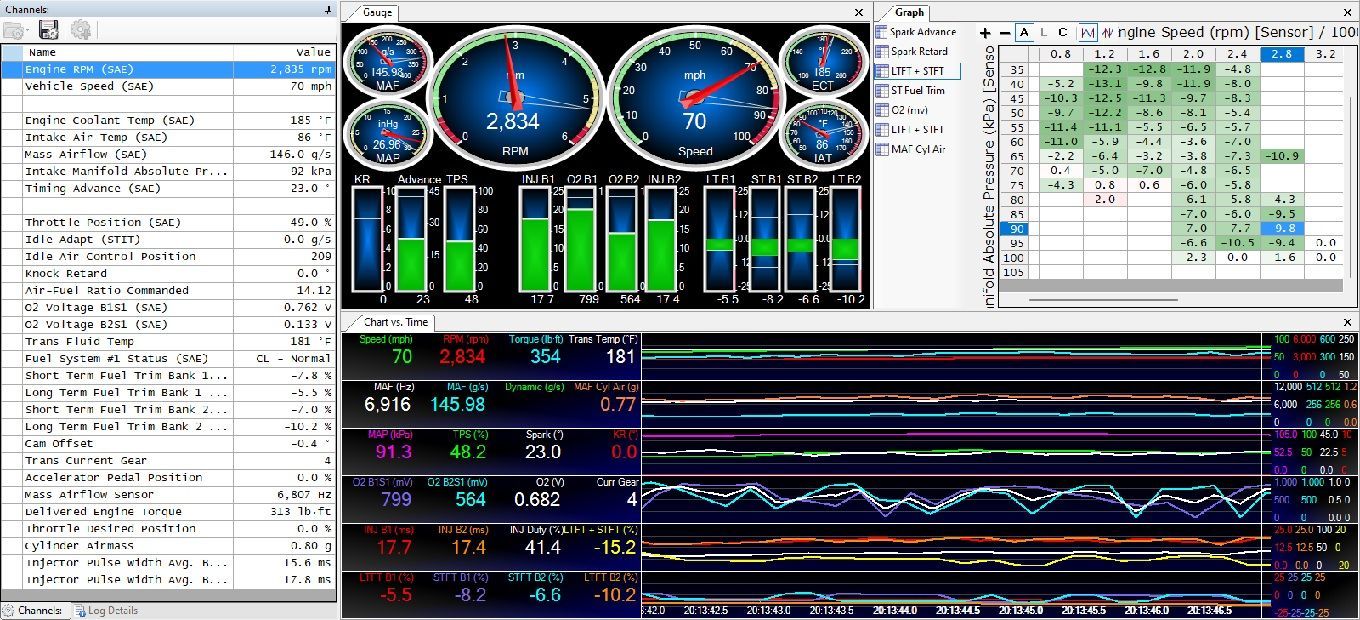The width and height of the screenshot is (1360, 620).
Task: Click the plus icon in Graph toolbar
Action: [x=986, y=32]
